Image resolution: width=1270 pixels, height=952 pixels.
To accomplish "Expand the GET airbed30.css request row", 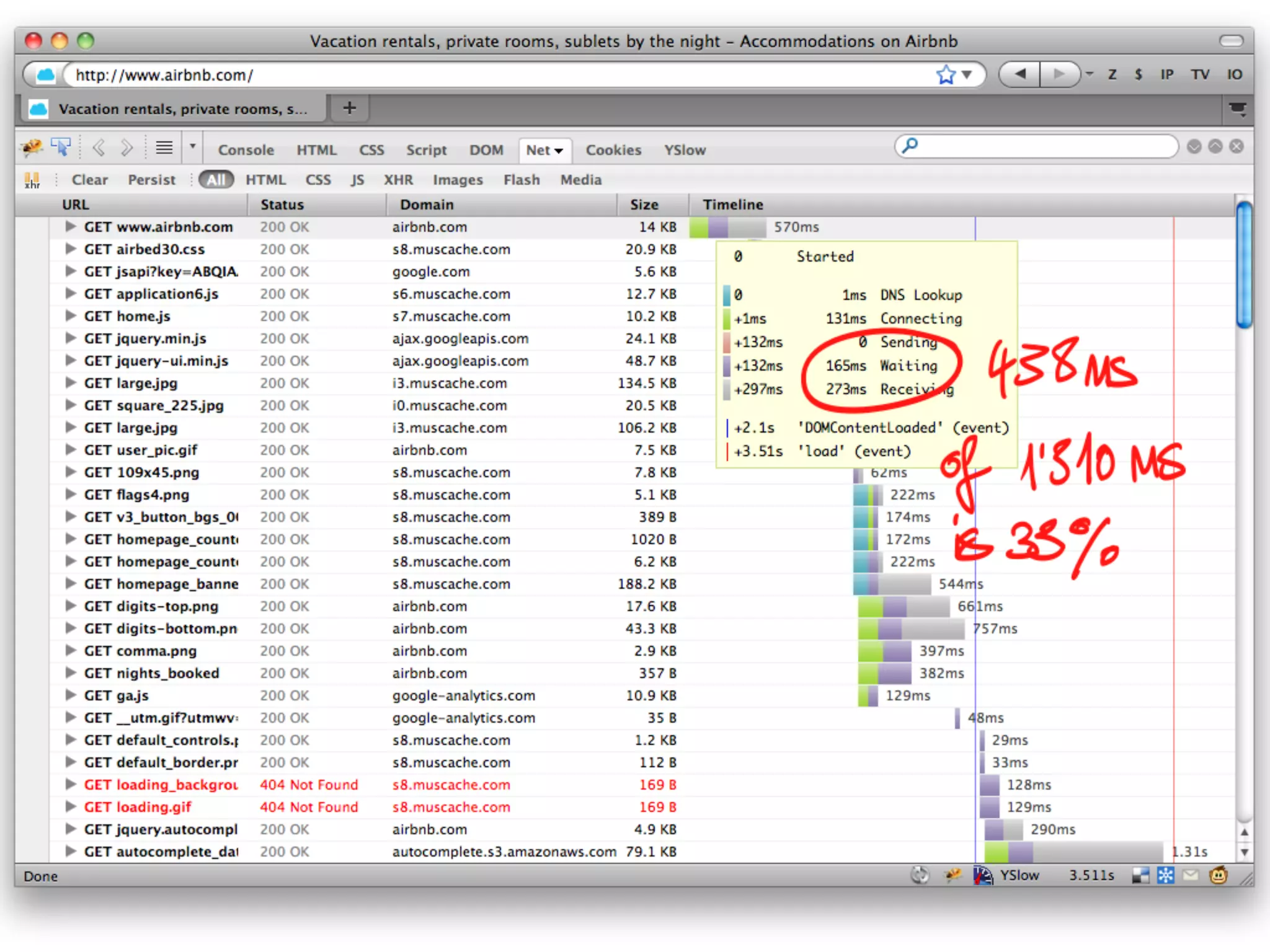I will tap(71, 249).
